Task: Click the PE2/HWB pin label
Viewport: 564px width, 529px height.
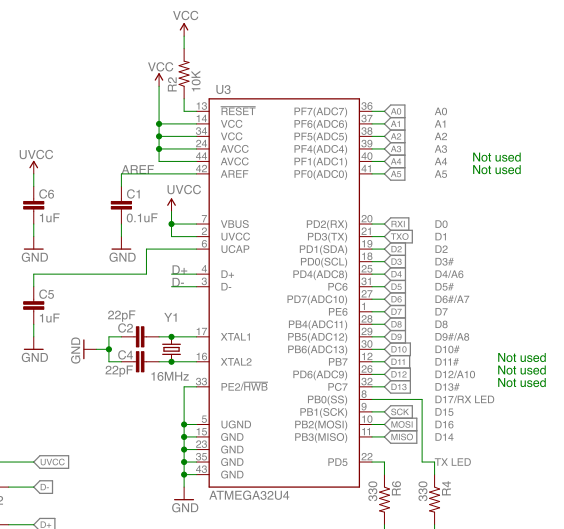Action: pyautogui.click(x=244, y=387)
